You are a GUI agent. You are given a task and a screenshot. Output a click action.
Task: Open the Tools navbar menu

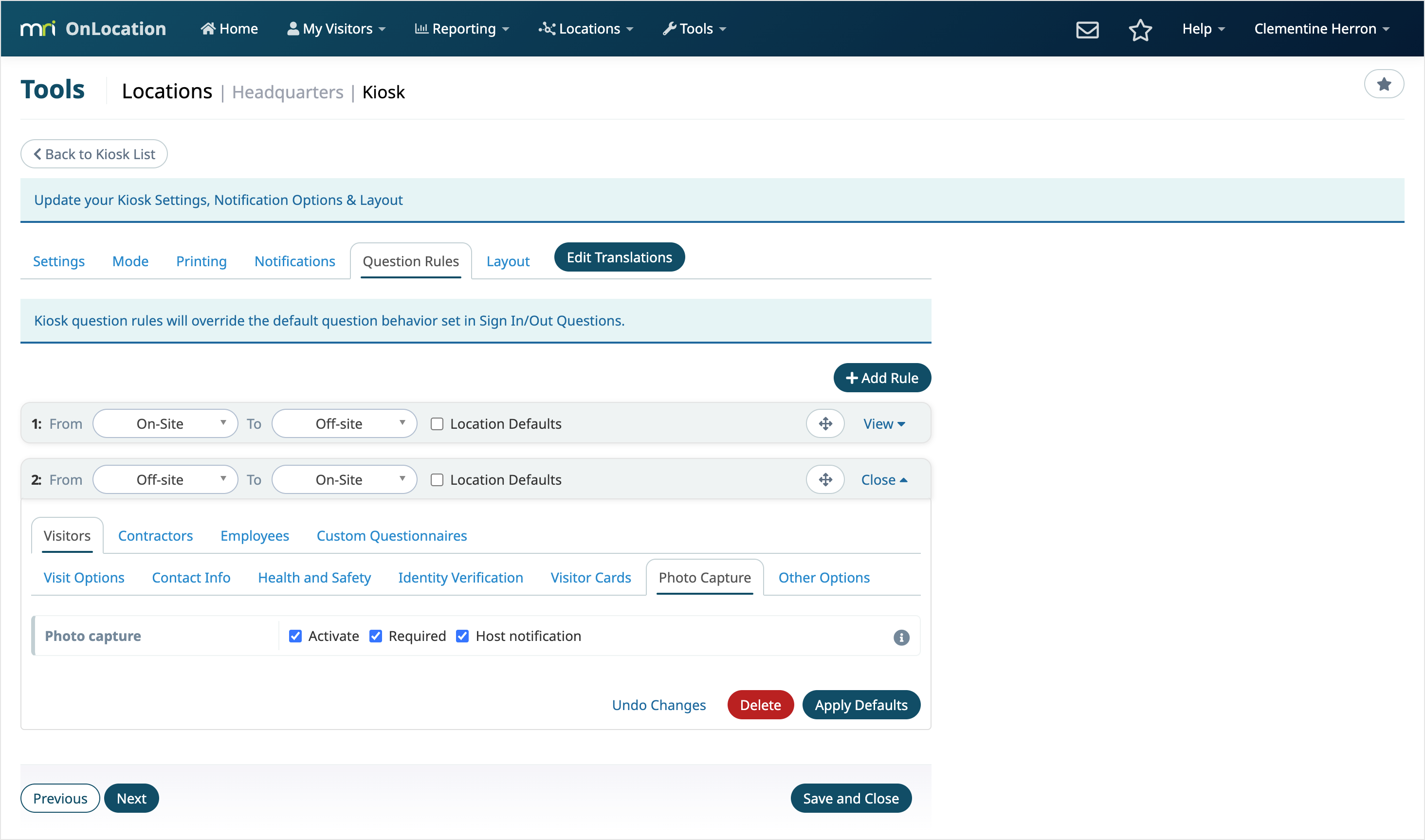click(x=694, y=28)
